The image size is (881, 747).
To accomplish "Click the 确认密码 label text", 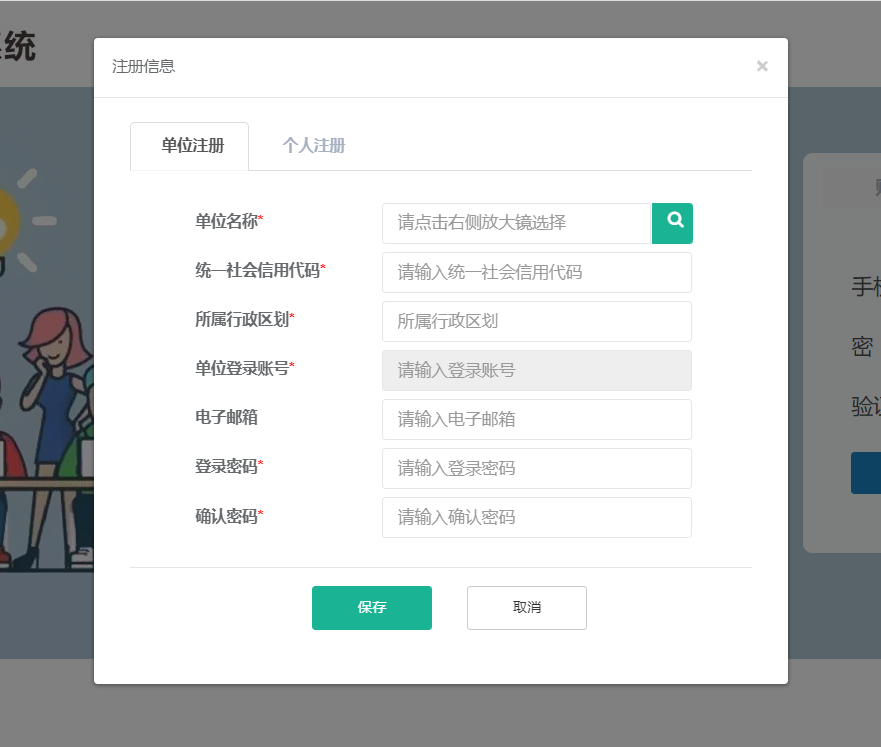I will click(x=227, y=516).
